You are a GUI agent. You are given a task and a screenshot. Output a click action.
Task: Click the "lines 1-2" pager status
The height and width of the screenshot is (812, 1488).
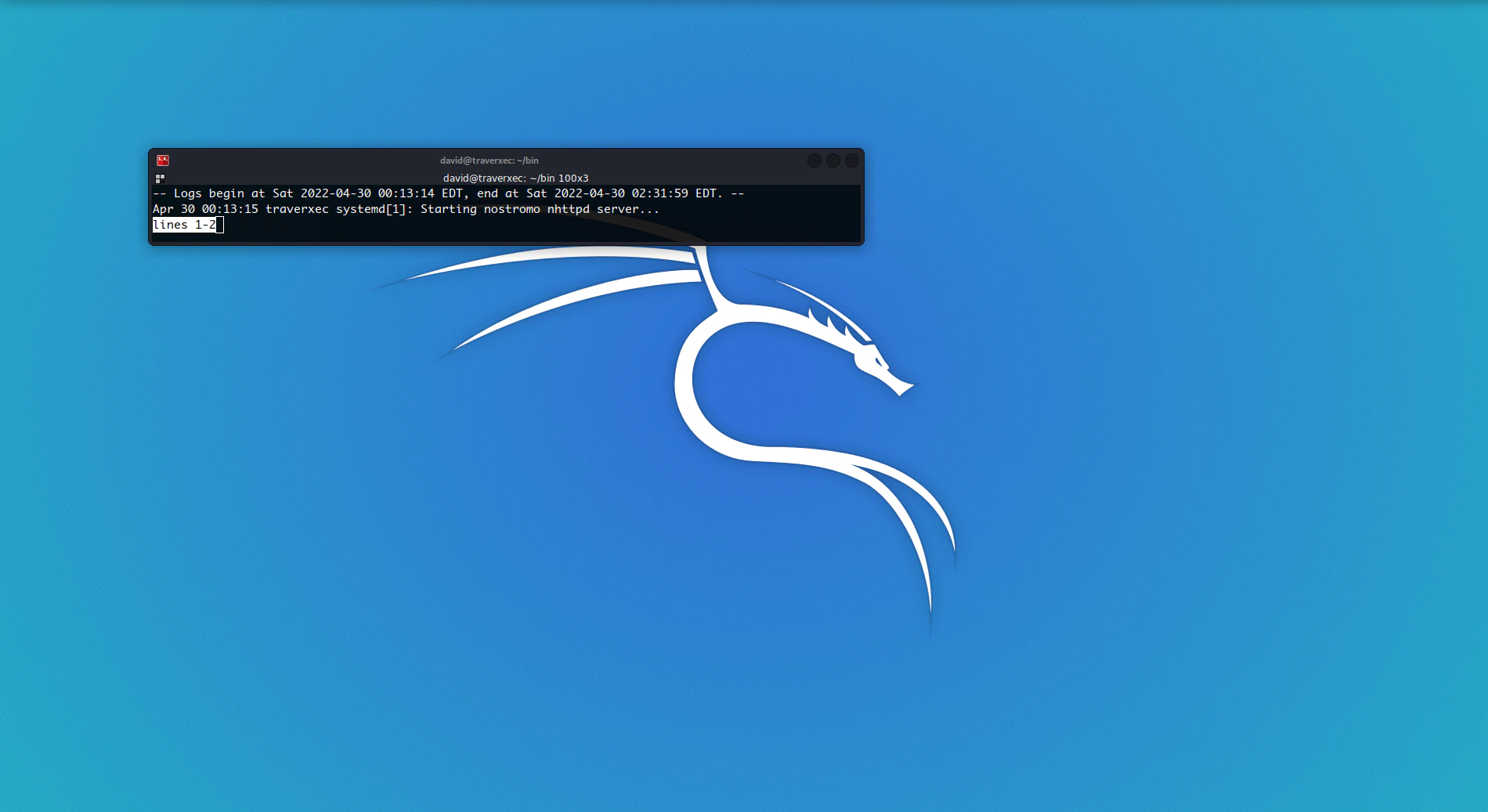coord(185,225)
